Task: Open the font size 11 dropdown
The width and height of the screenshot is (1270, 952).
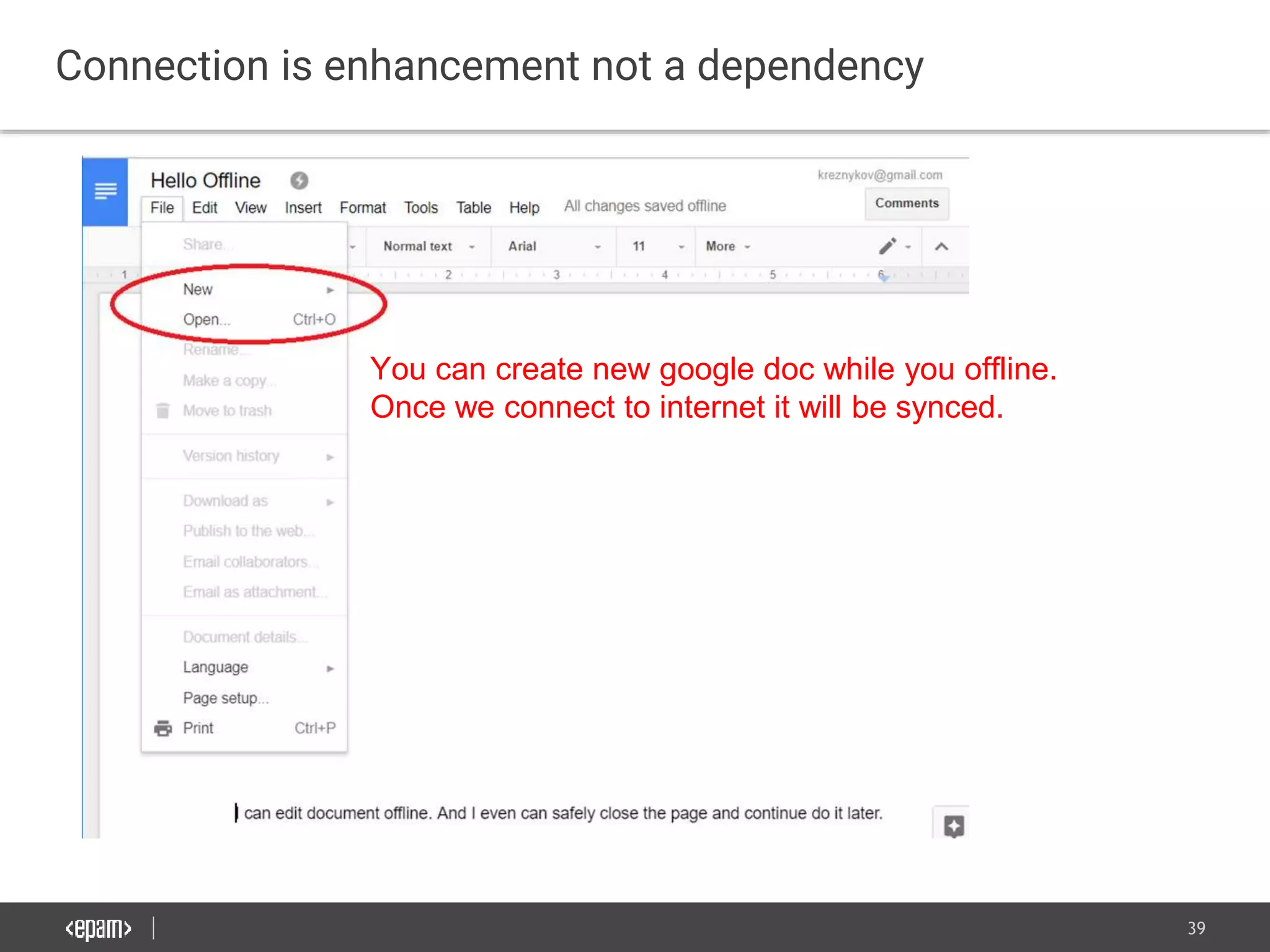Action: point(657,246)
